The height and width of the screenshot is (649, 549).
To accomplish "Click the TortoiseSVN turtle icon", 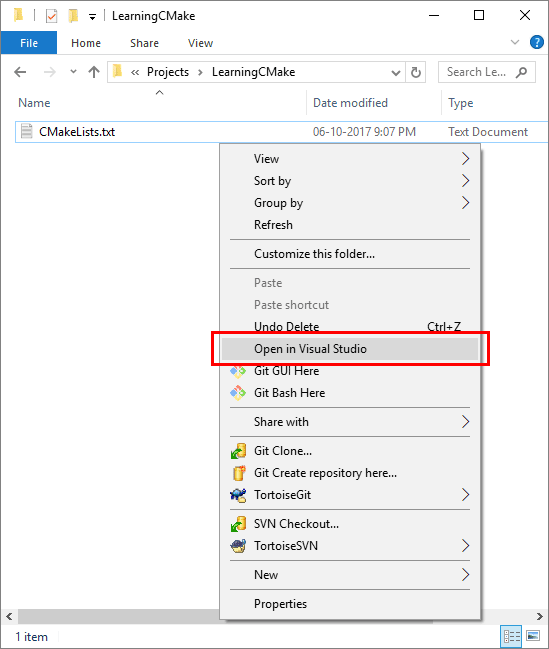I will (238, 546).
